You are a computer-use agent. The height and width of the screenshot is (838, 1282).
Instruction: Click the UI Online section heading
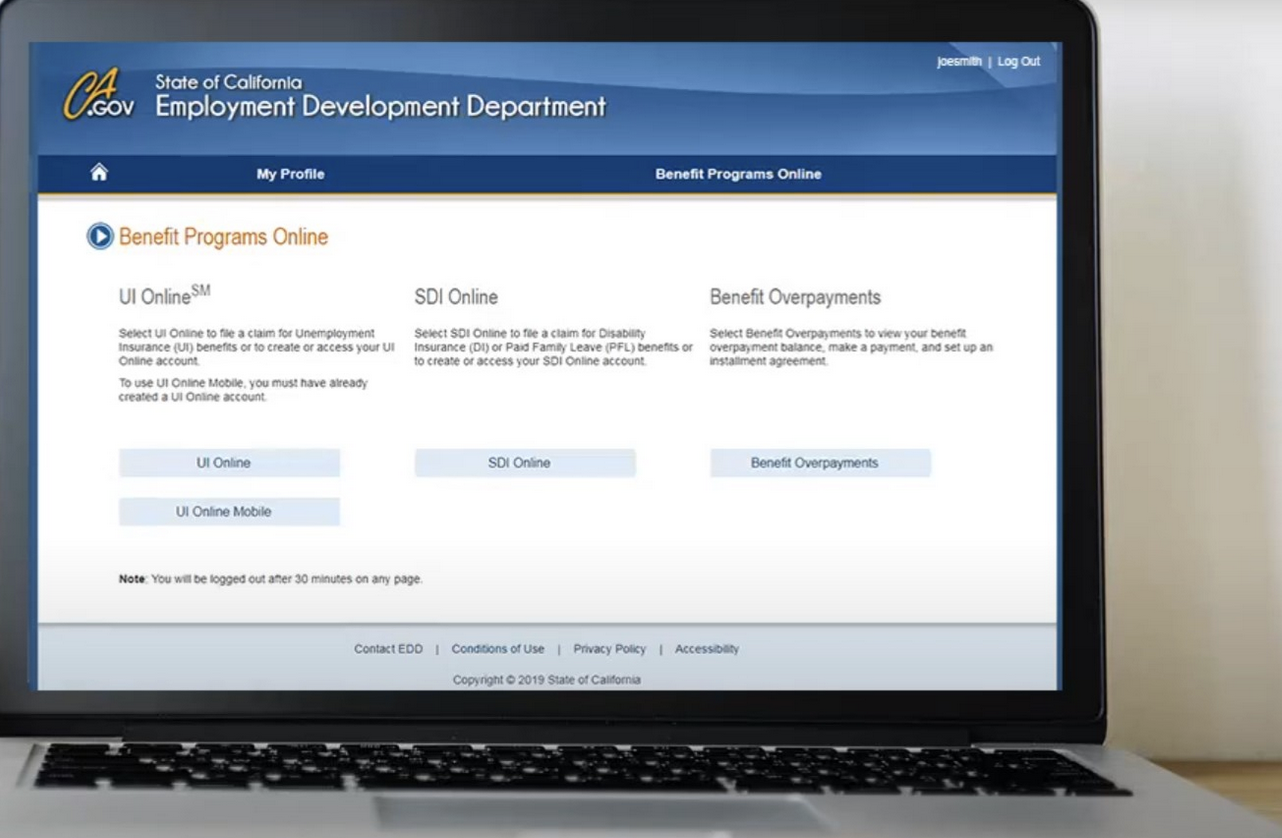click(164, 297)
